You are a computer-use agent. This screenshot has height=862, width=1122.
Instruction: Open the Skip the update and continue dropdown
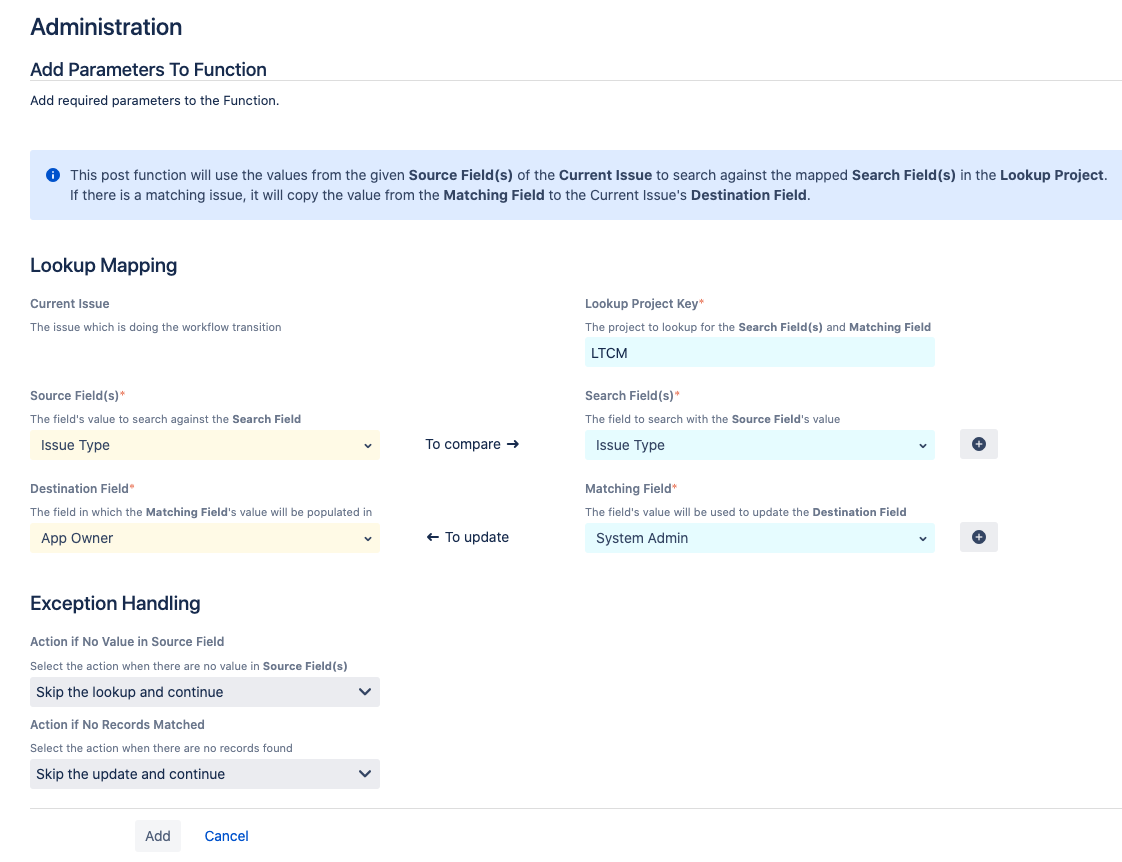click(205, 774)
